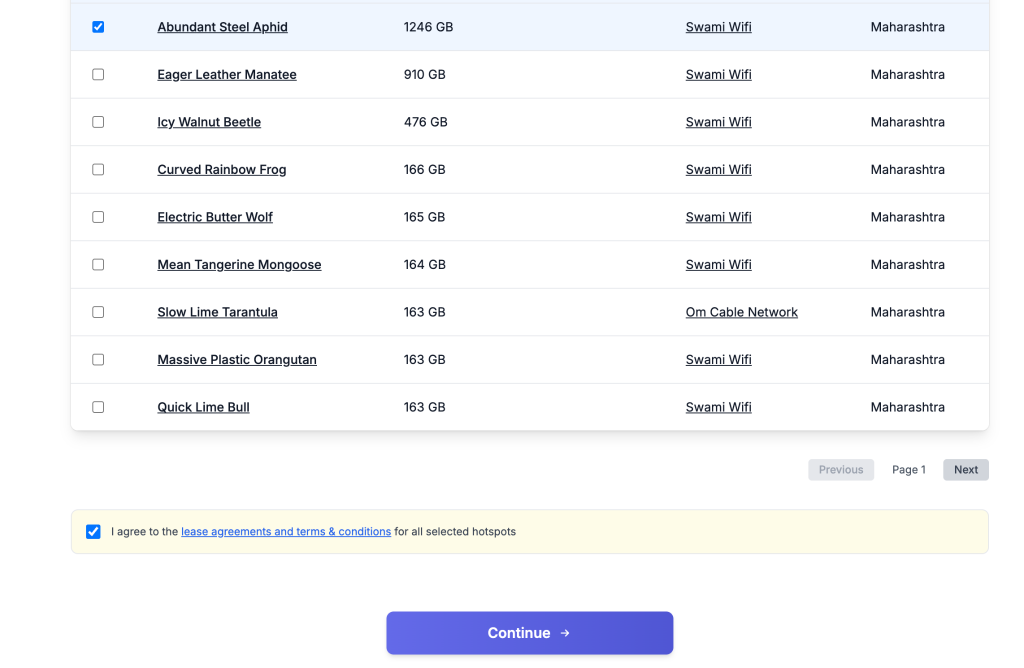The width and height of the screenshot is (1024, 668).
Task: Click 163 GB in the Slow Lime Tarantula row
Action: [424, 312]
